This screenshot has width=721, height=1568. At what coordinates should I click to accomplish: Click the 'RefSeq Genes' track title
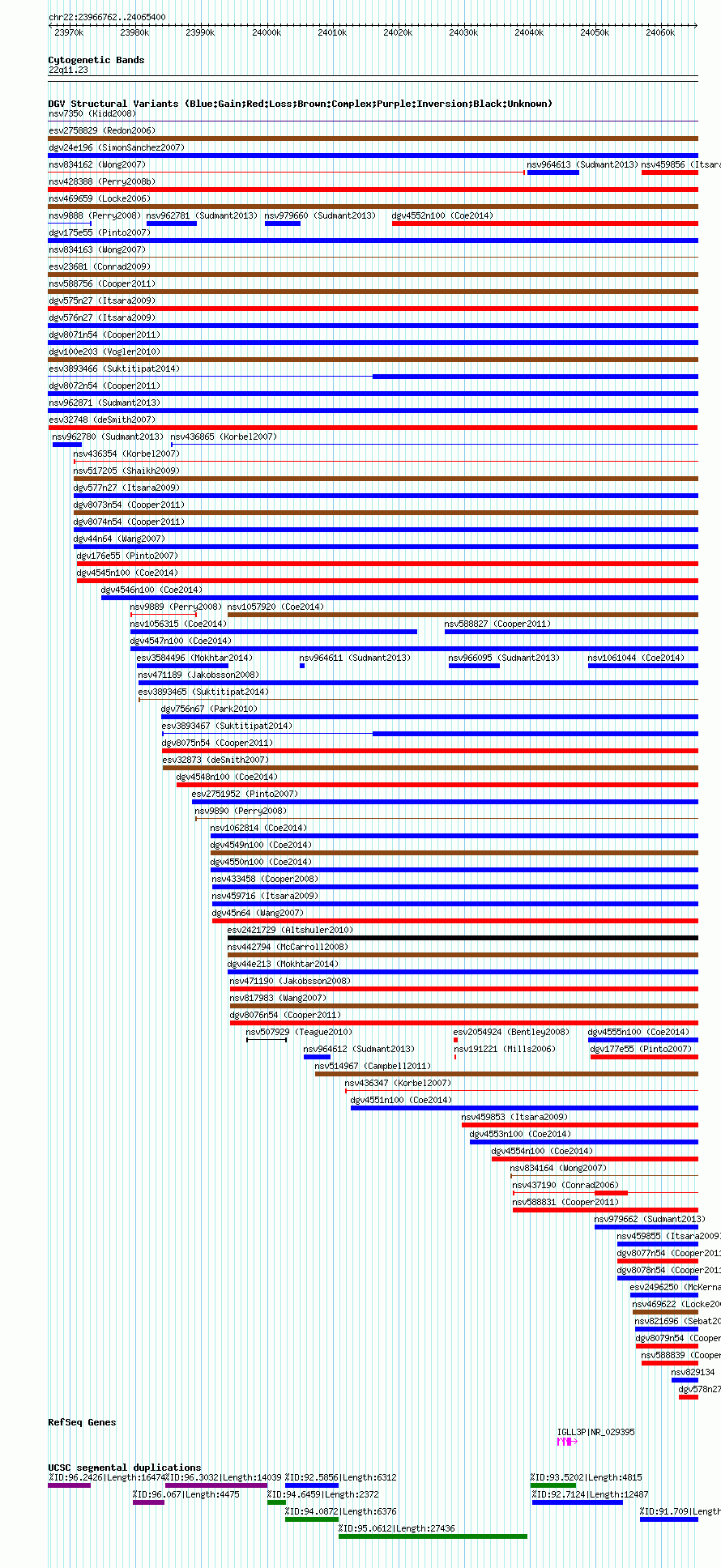coord(82,1422)
